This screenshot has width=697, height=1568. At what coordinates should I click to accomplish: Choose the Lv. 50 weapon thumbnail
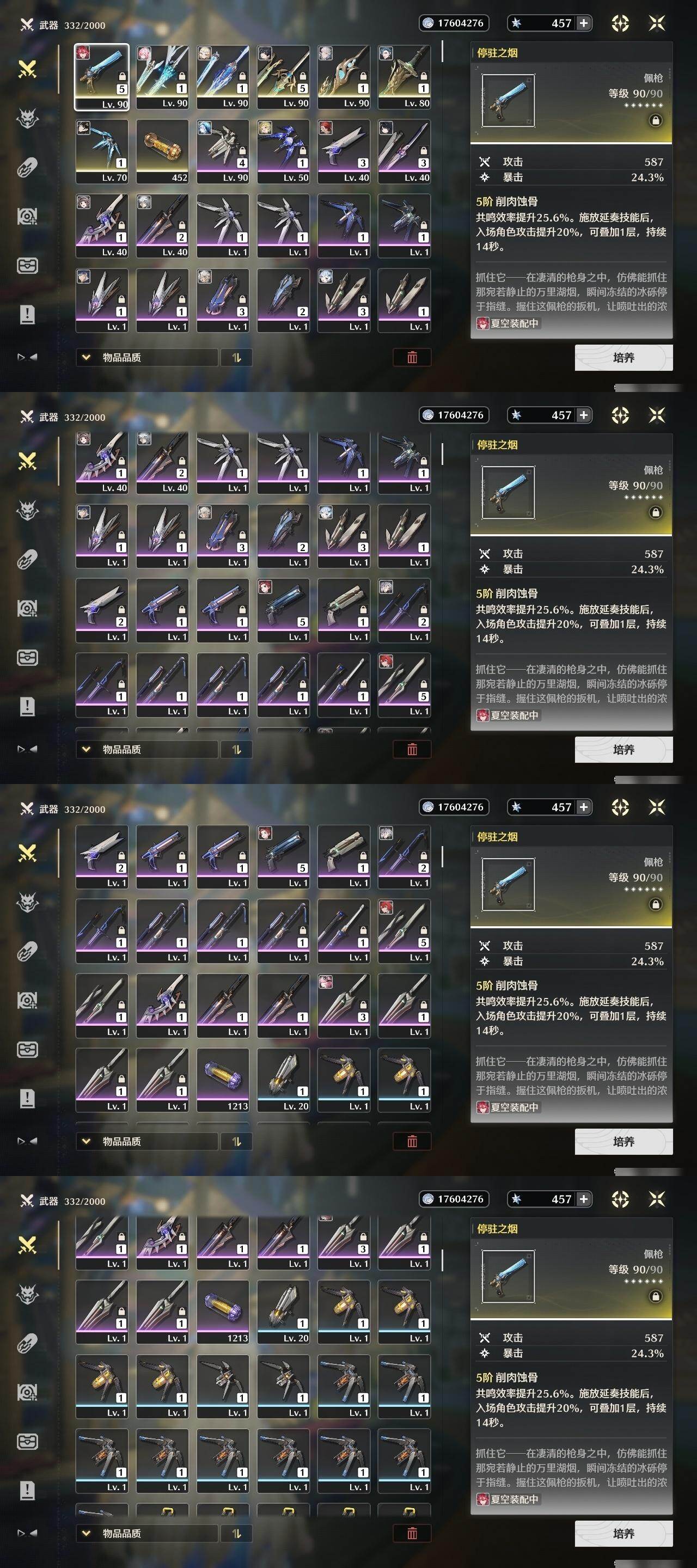click(283, 151)
